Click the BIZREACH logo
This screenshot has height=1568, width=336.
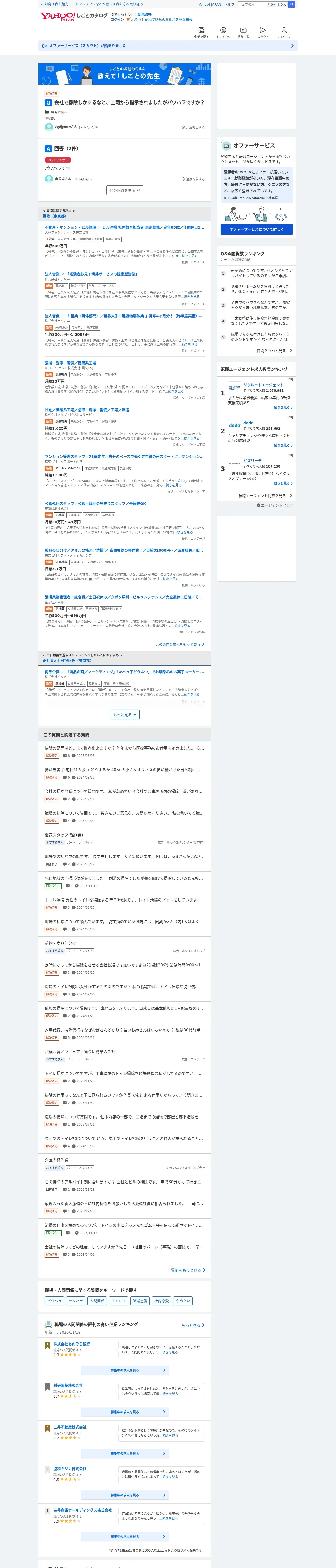point(235,463)
